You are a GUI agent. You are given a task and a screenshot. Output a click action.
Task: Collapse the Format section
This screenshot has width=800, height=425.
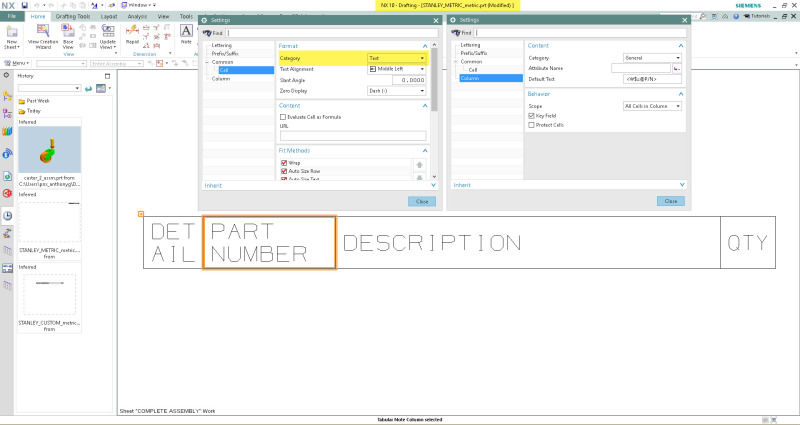click(424, 46)
